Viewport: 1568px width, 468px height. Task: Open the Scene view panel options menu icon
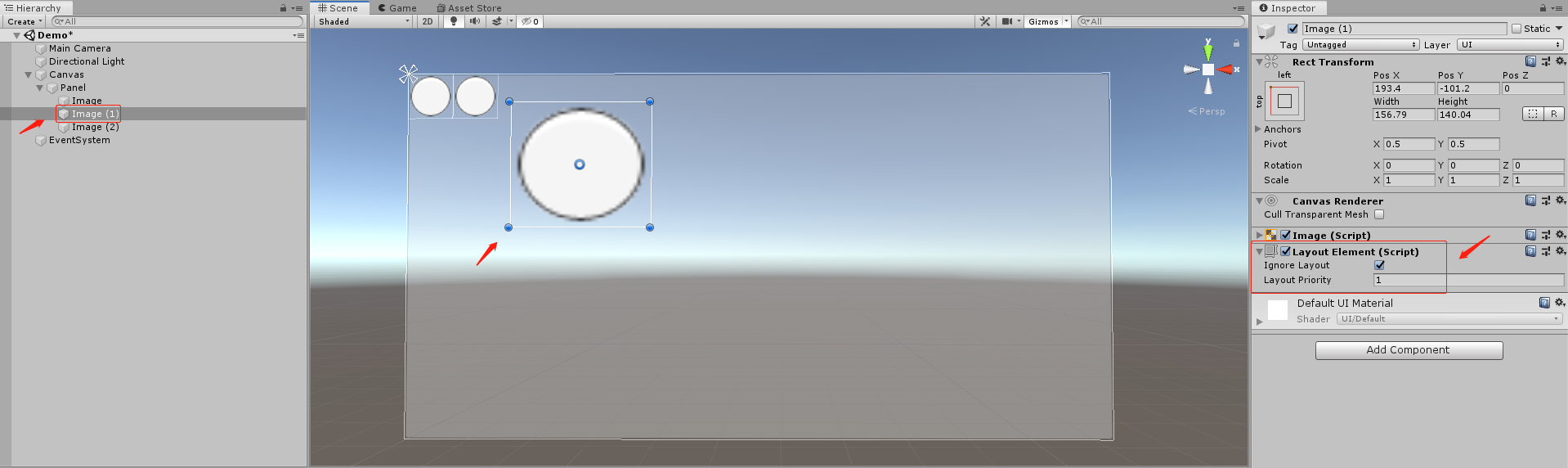1239,8
